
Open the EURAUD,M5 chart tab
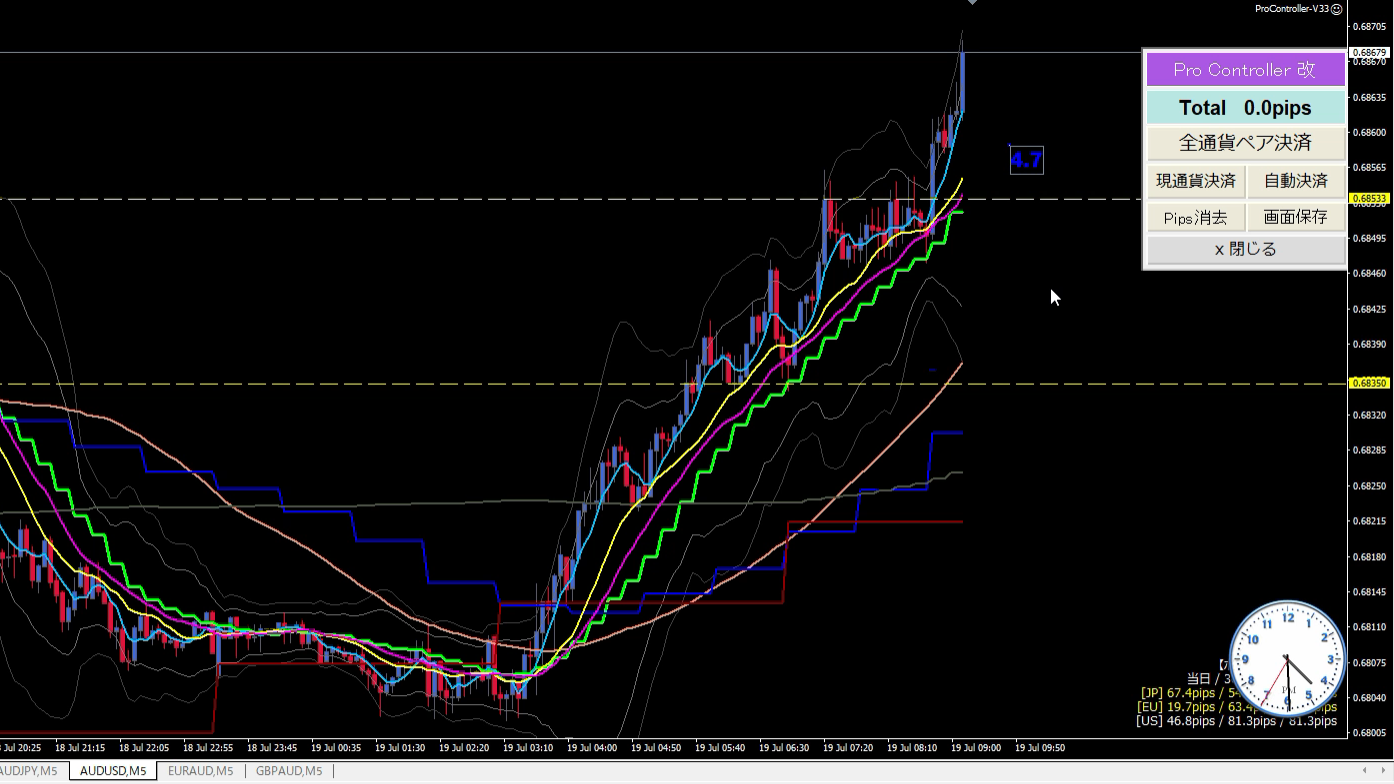[x=200, y=771]
